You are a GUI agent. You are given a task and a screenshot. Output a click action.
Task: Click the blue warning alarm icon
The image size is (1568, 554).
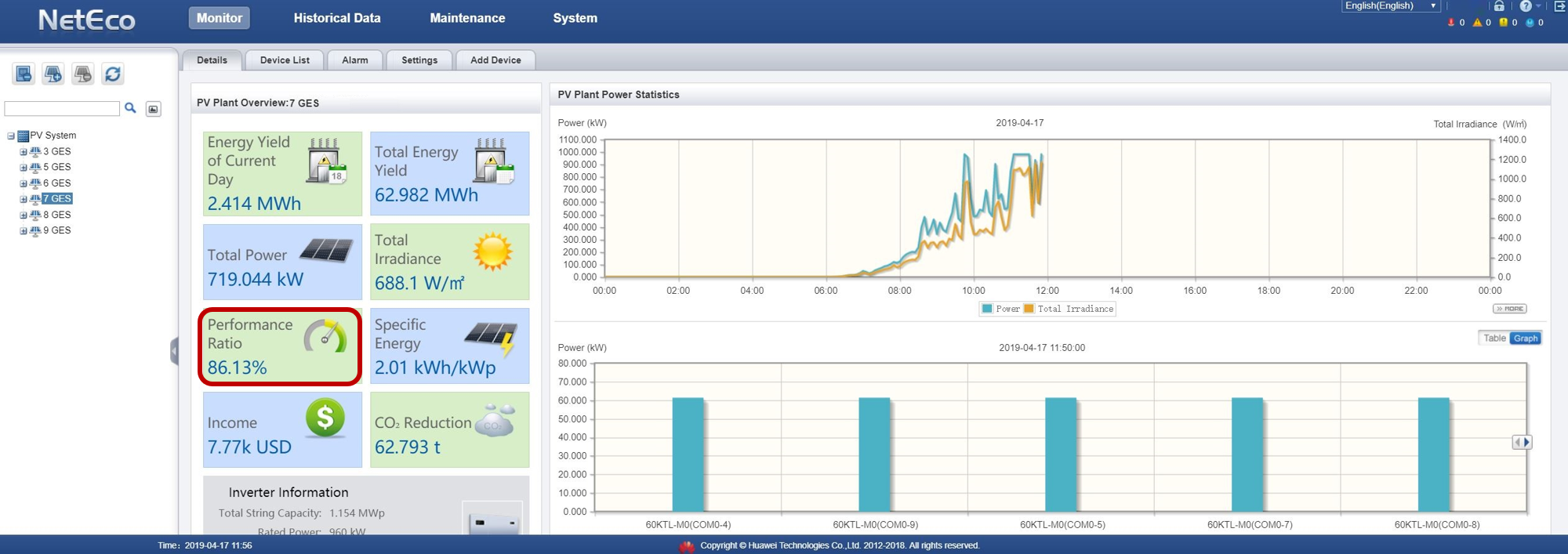(1530, 23)
